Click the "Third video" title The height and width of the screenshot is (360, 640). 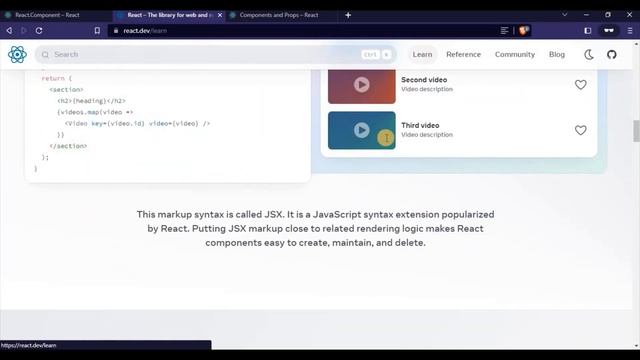tap(420, 125)
